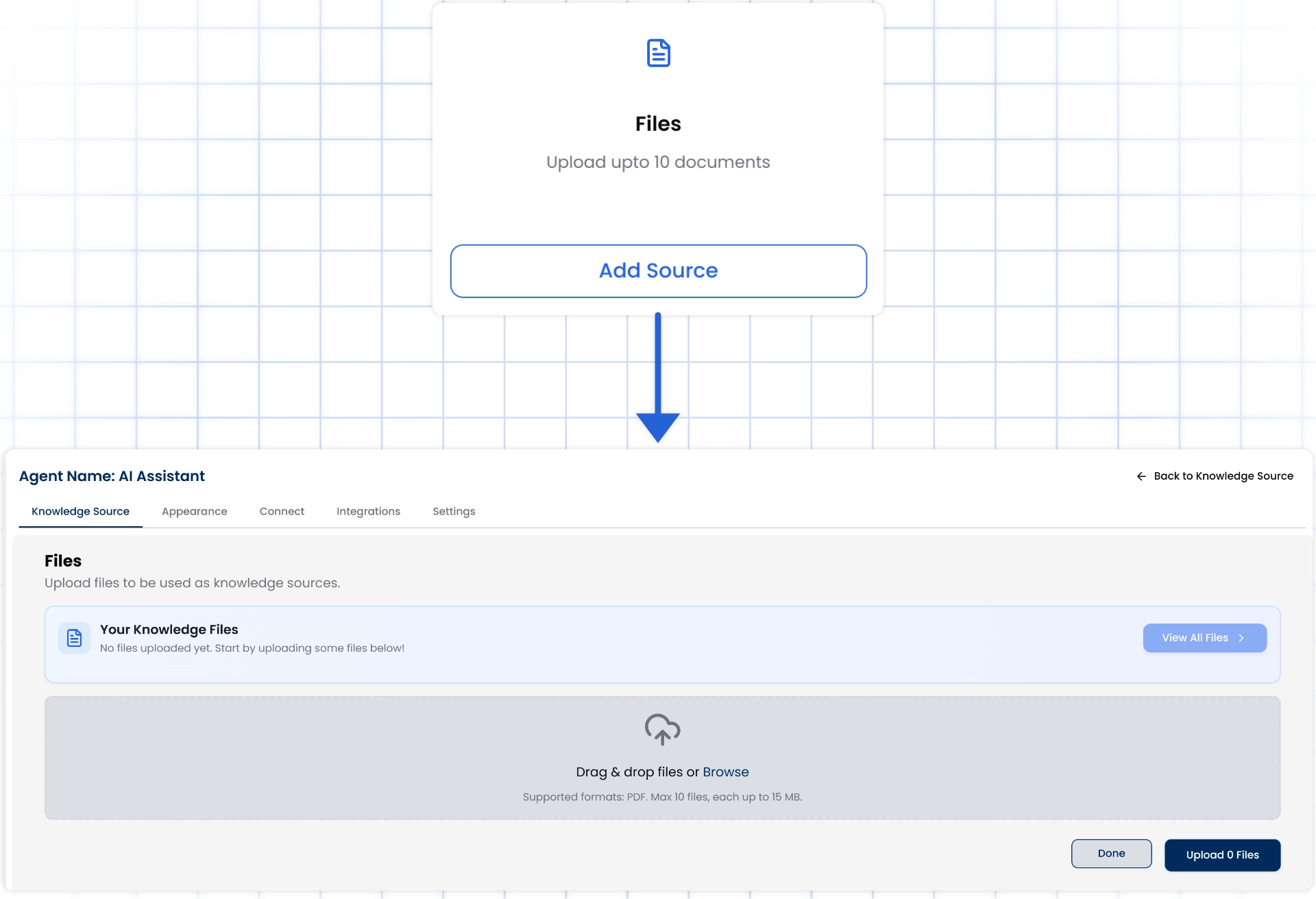The image size is (1316, 899).
Task: Click the blue file icon near Your Knowledge Files
Action: pyautogui.click(x=74, y=637)
